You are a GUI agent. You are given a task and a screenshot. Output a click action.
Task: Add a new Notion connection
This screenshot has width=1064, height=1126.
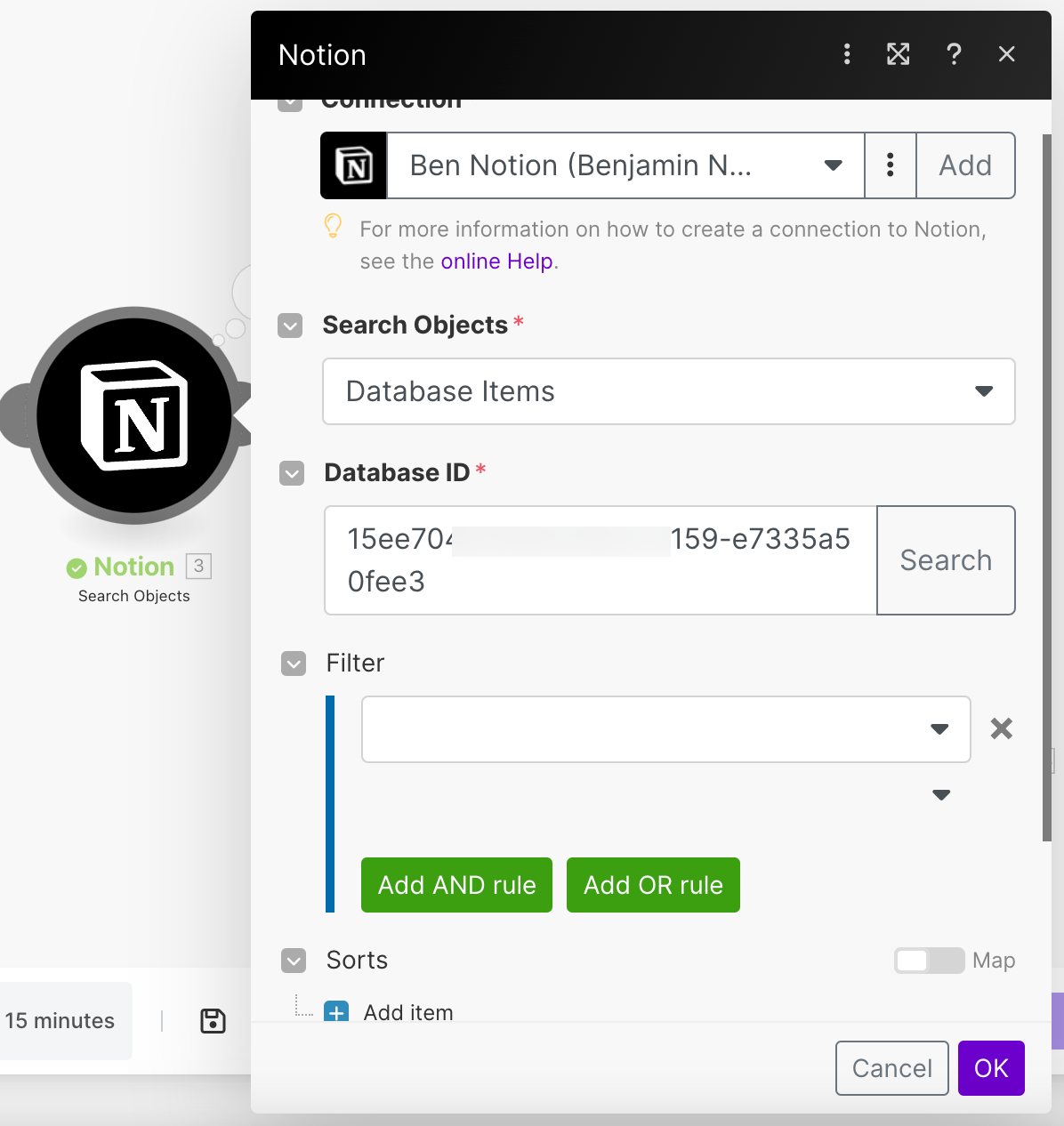point(965,165)
